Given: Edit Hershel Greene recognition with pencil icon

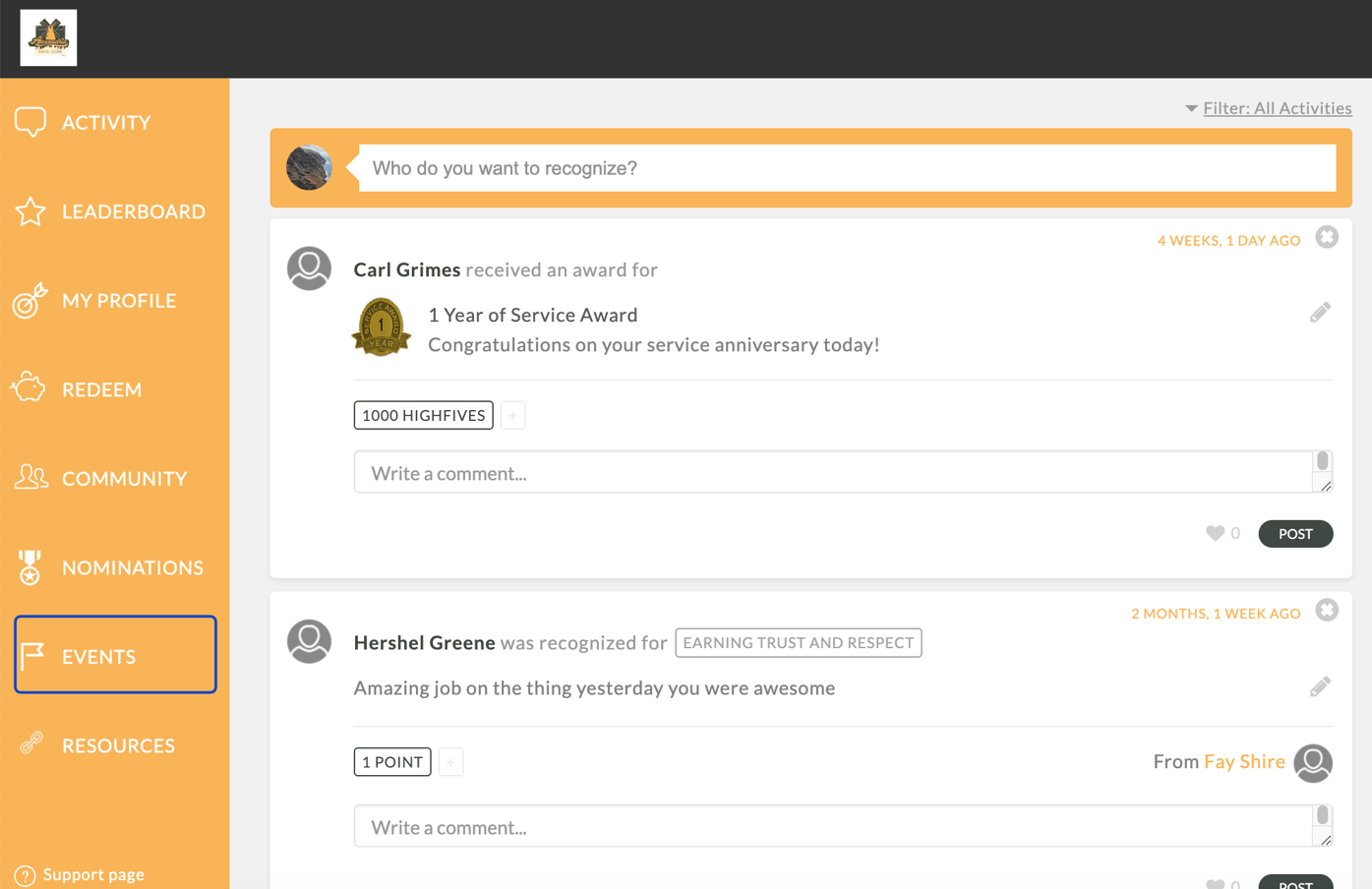Looking at the screenshot, I should pos(1320,686).
